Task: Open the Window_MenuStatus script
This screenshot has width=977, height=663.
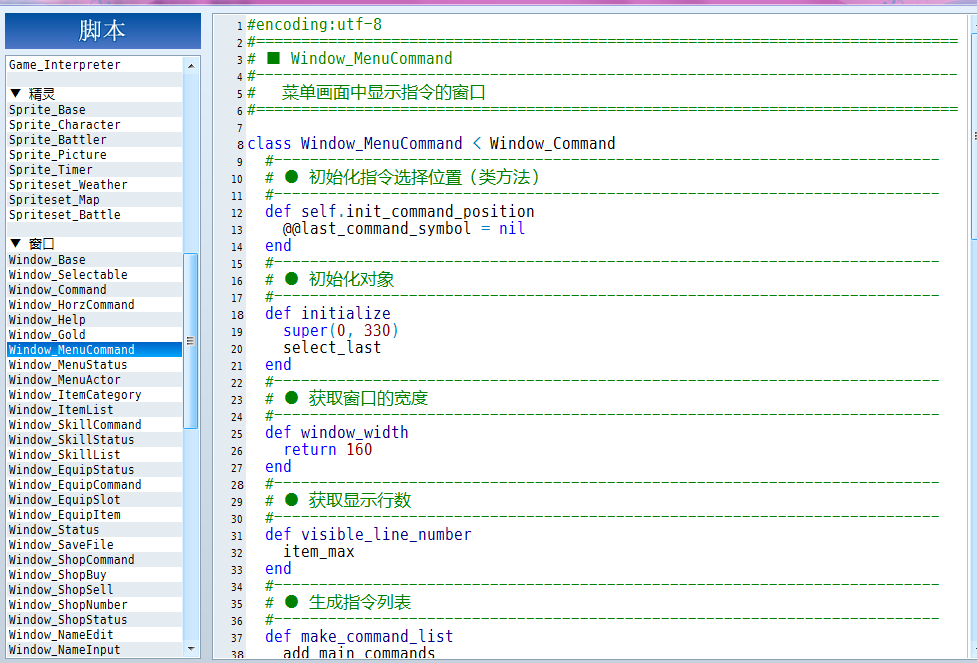Action: (95, 365)
